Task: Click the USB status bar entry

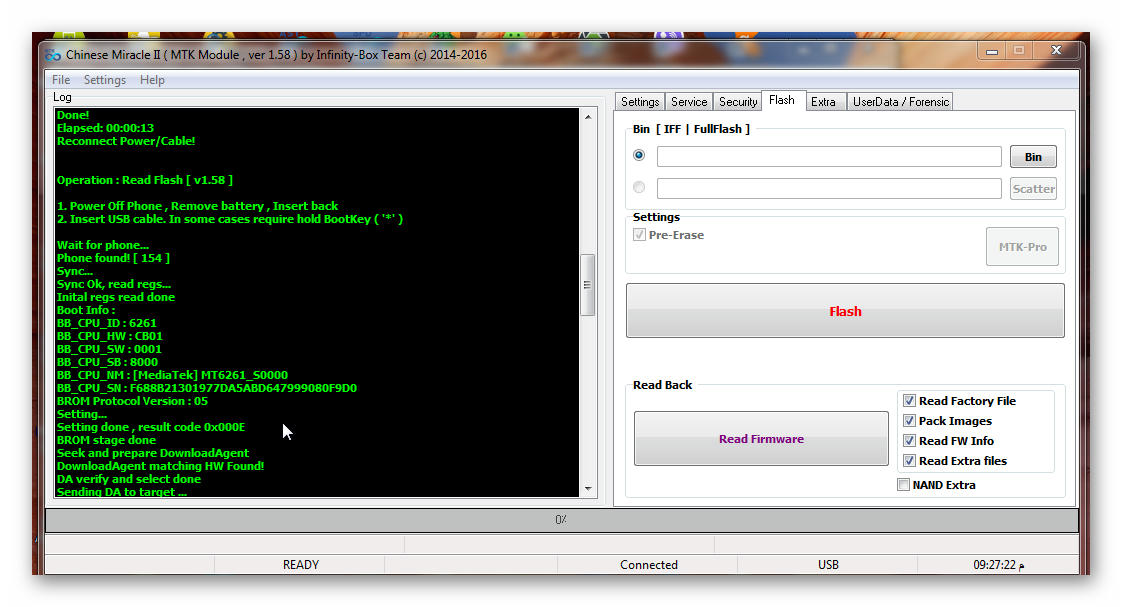Action: (x=828, y=565)
